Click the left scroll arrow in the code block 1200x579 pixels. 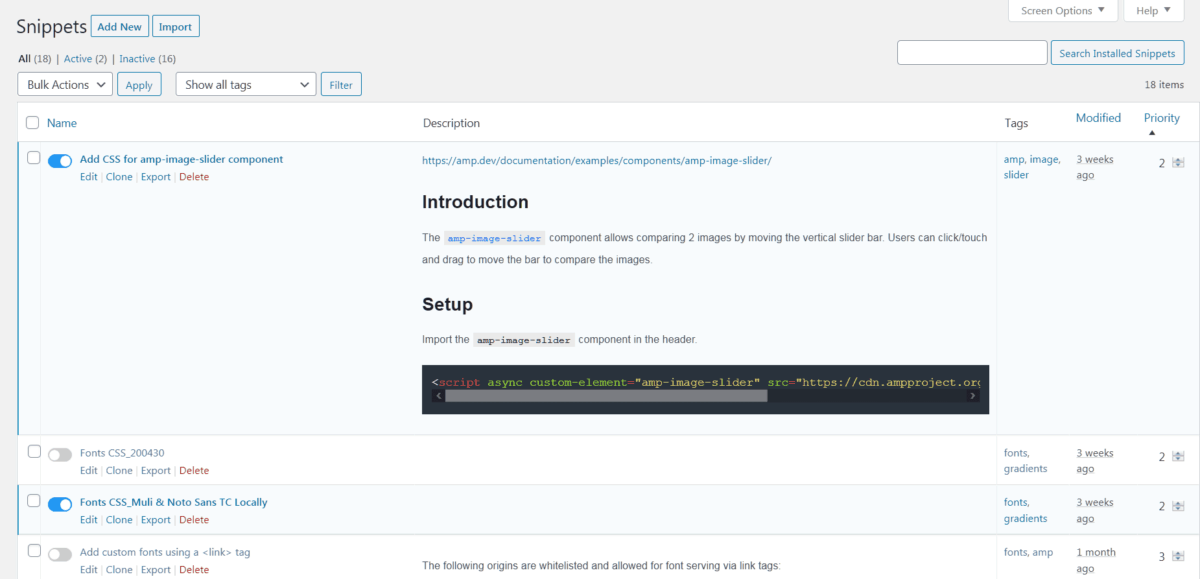pos(438,395)
